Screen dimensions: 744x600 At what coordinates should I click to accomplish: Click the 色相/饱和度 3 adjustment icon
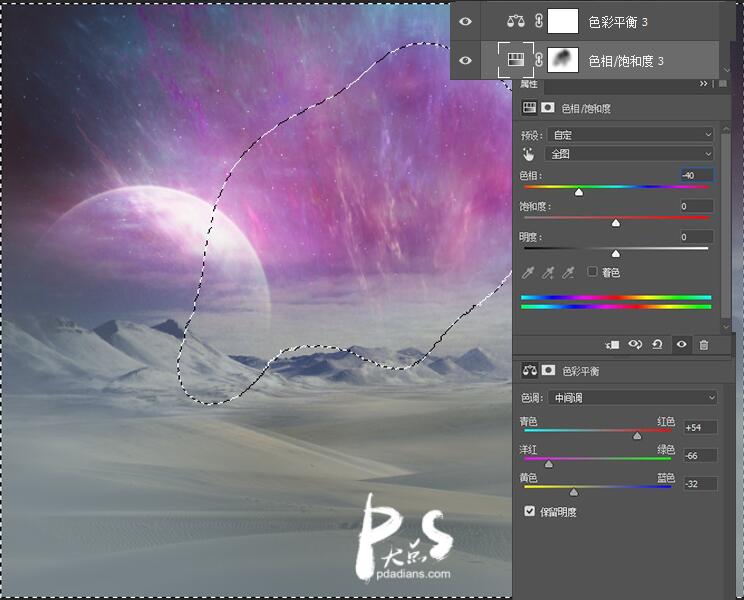pyautogui.click(x=516, y=59)
